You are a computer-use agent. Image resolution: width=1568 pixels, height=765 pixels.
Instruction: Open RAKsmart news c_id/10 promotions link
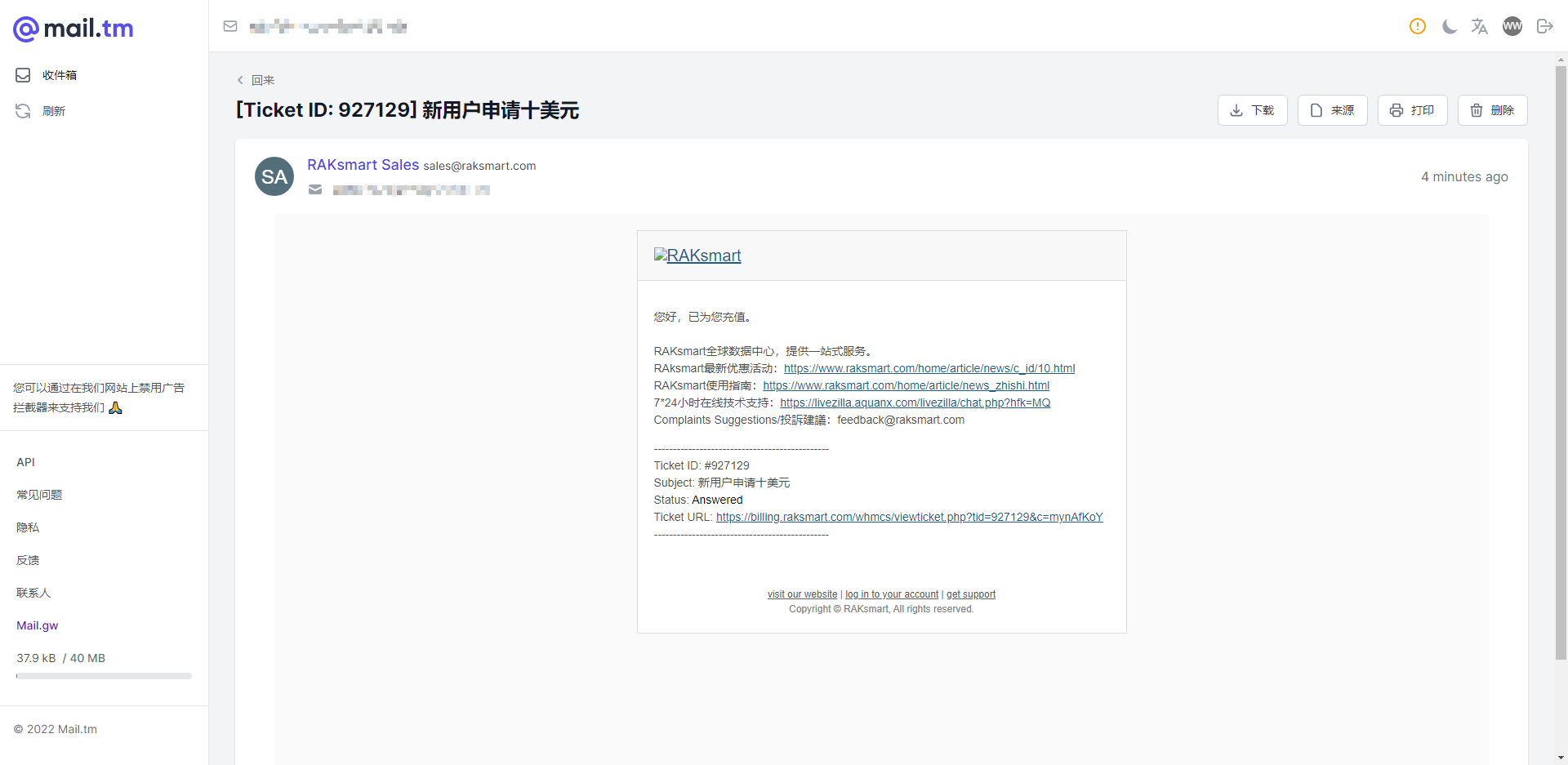(929, 368)
